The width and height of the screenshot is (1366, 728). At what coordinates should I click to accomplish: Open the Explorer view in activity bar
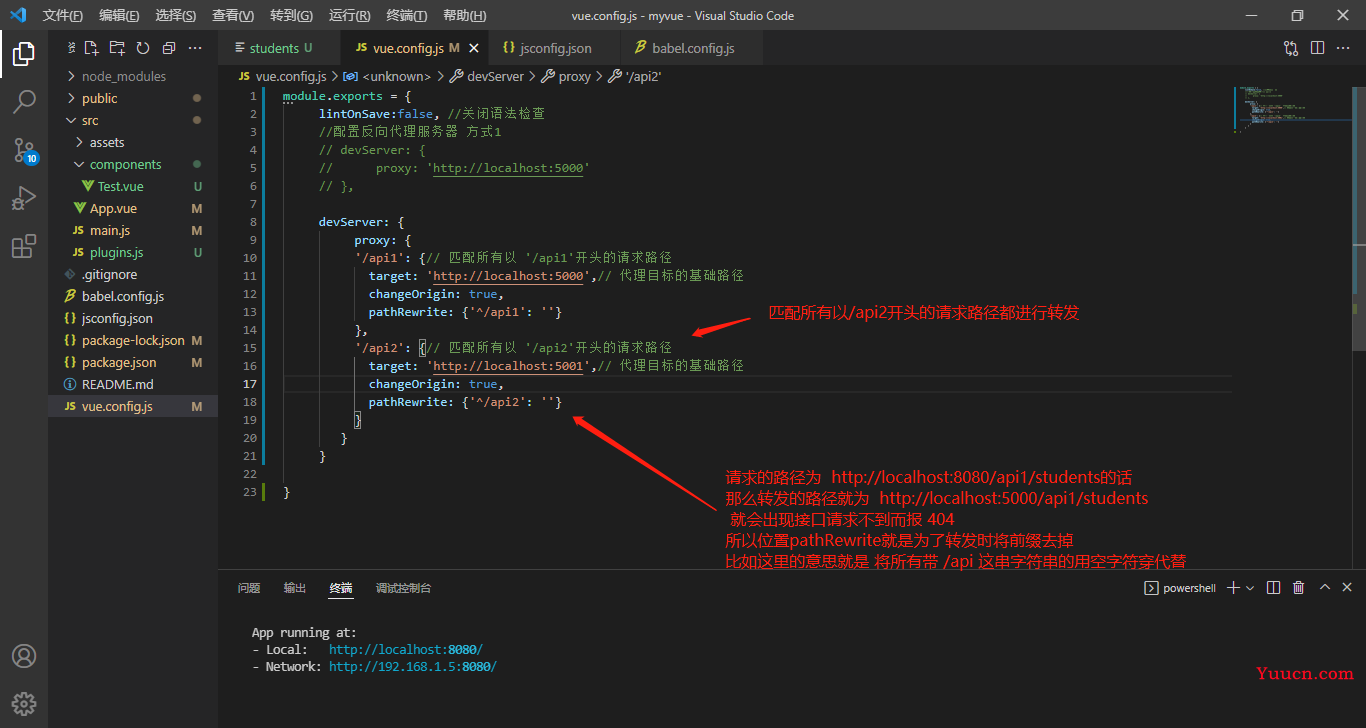24,54
